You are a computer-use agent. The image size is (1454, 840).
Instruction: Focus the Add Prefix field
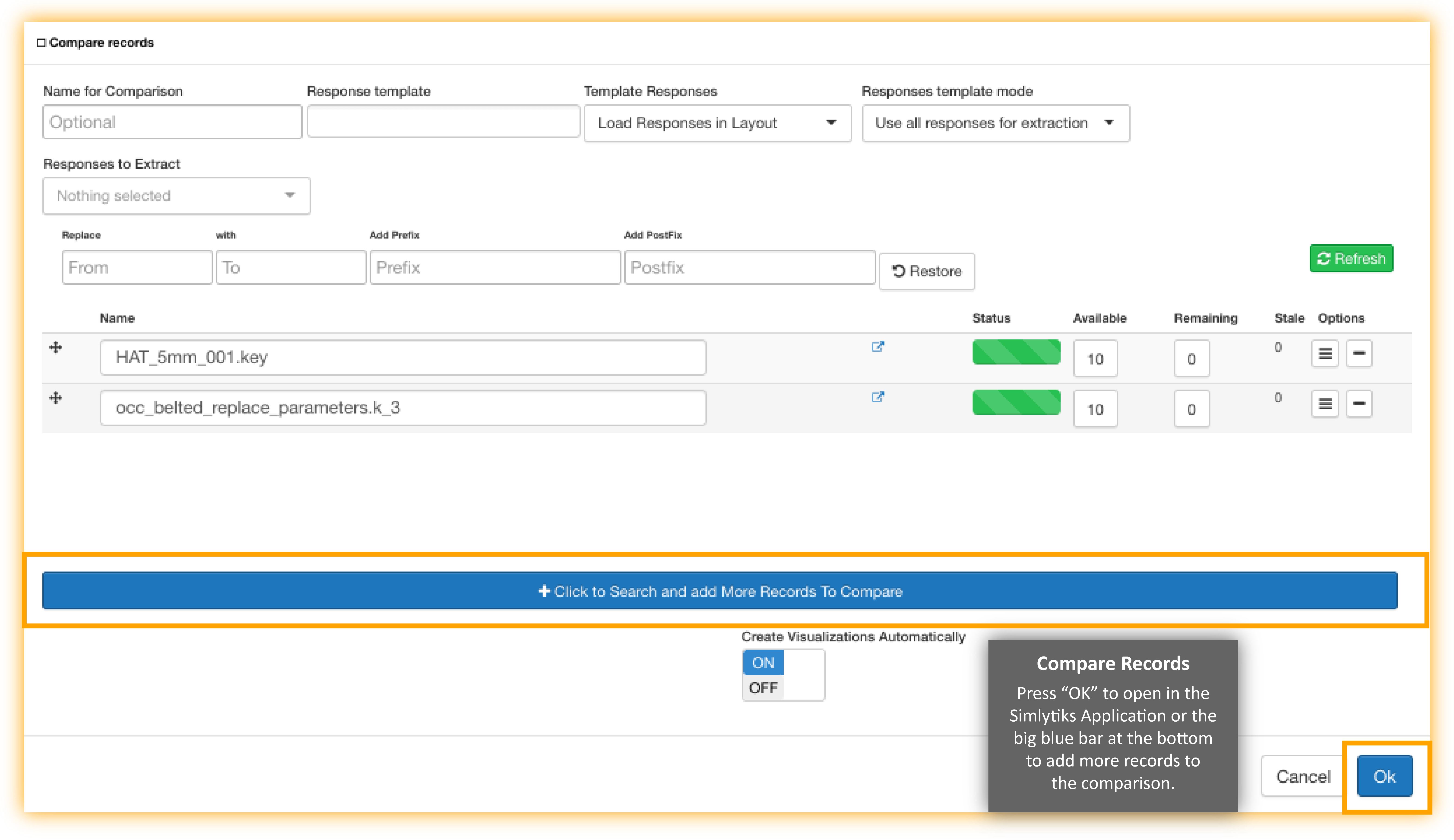pos(495,268)
